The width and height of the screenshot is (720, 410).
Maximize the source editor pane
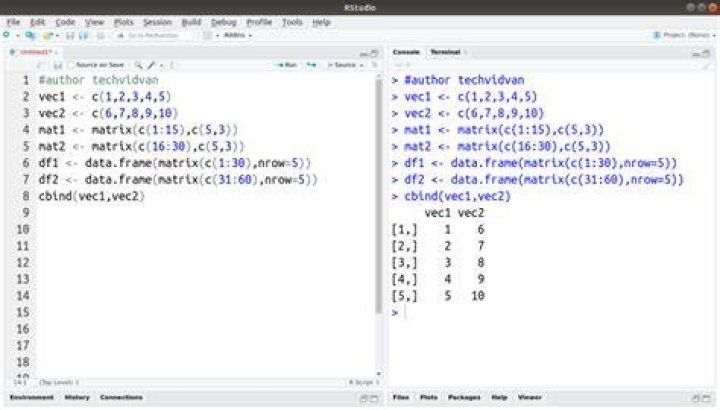pyautogui.click(x=374, y=53)
